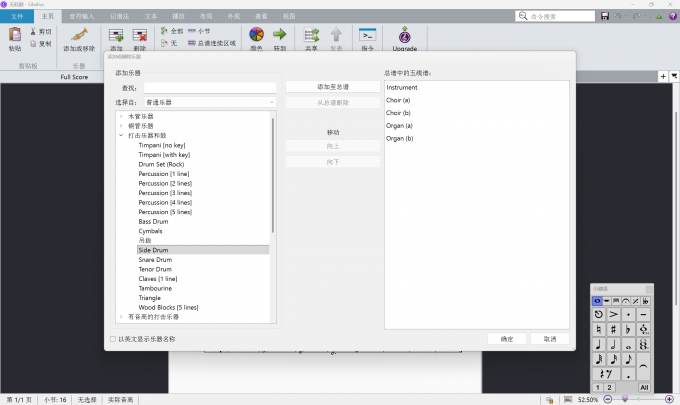Click the zoom out minus icon
Image resolution: width=680 pixels, height=405 pixels.
pyautogui.click(x=608, y=399)
